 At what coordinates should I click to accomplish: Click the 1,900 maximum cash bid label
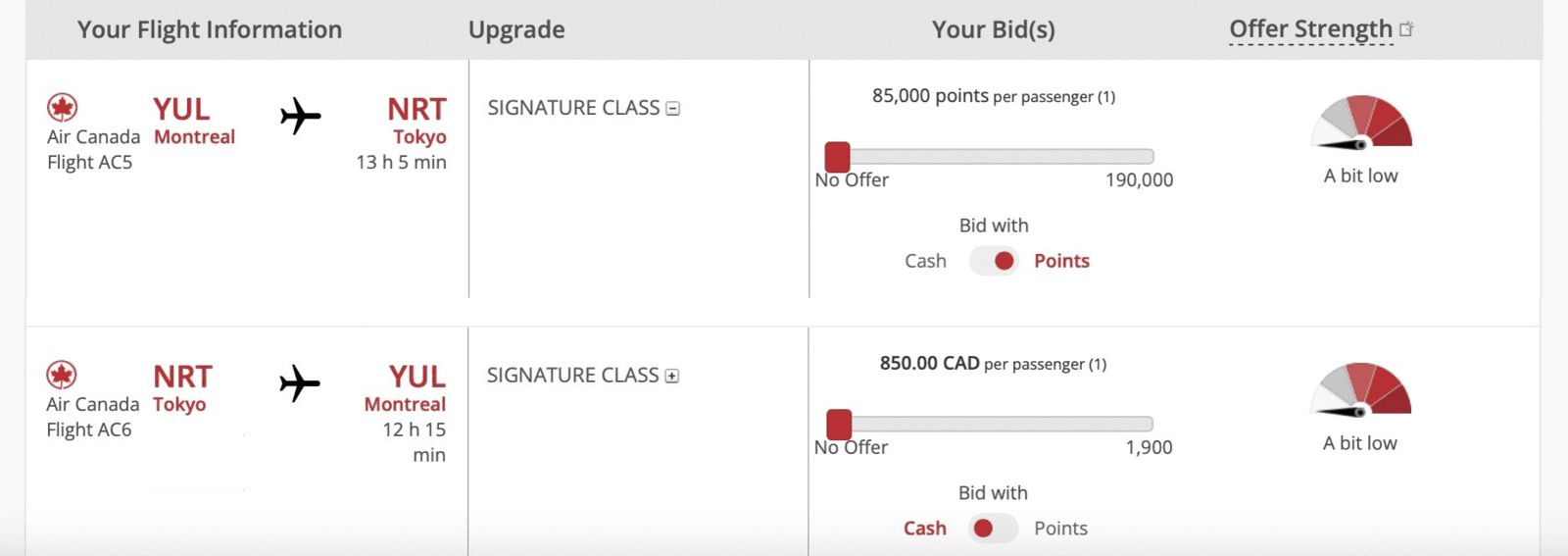point(1149,448)
